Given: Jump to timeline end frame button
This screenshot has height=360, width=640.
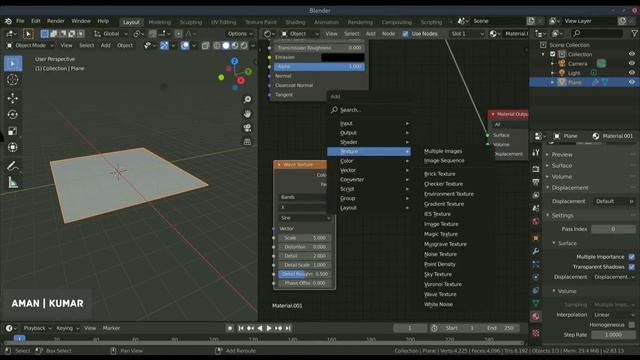Looking at the screenshot, I should tap(288, 328).
